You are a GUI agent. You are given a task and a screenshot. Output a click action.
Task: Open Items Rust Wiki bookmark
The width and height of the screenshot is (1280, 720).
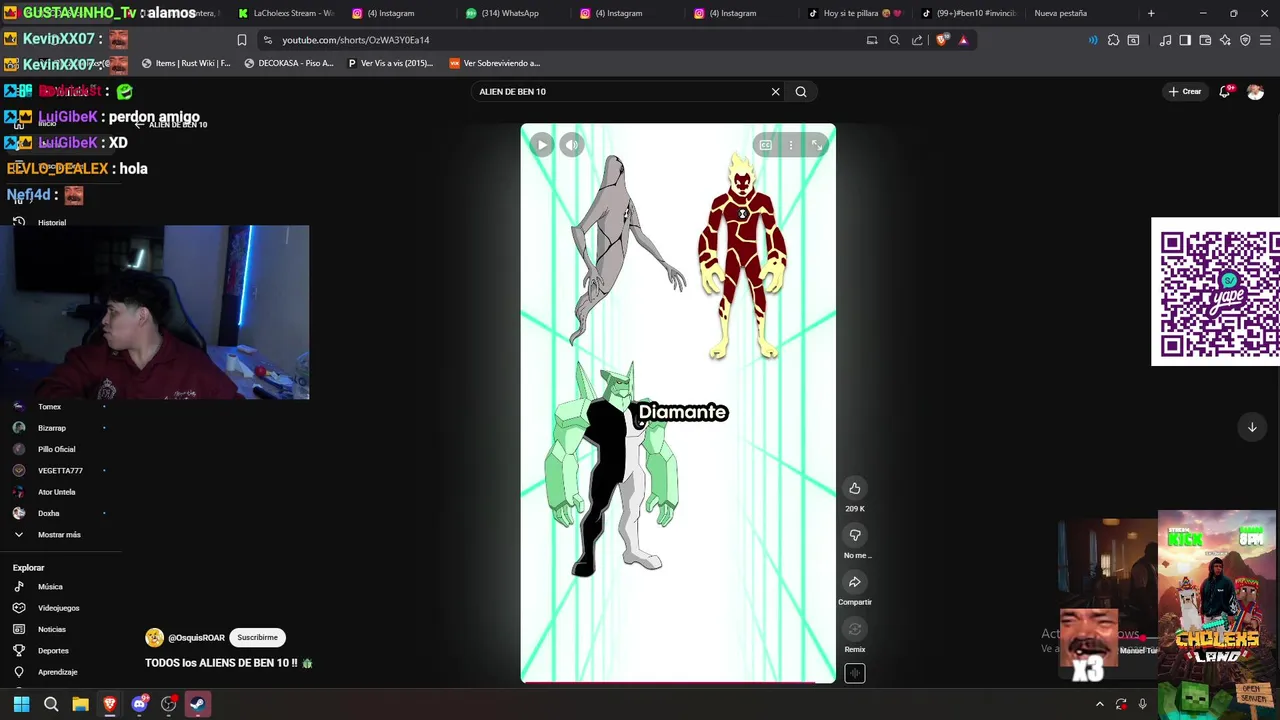tap(186, 63)
